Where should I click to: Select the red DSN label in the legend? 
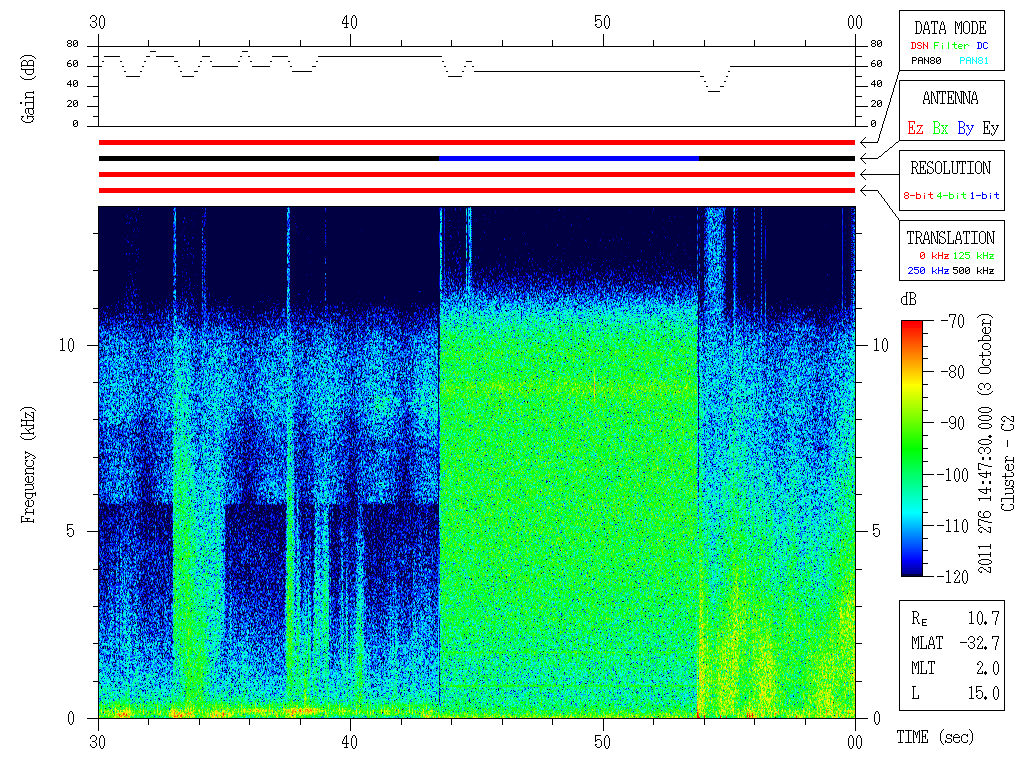[919, 46]
